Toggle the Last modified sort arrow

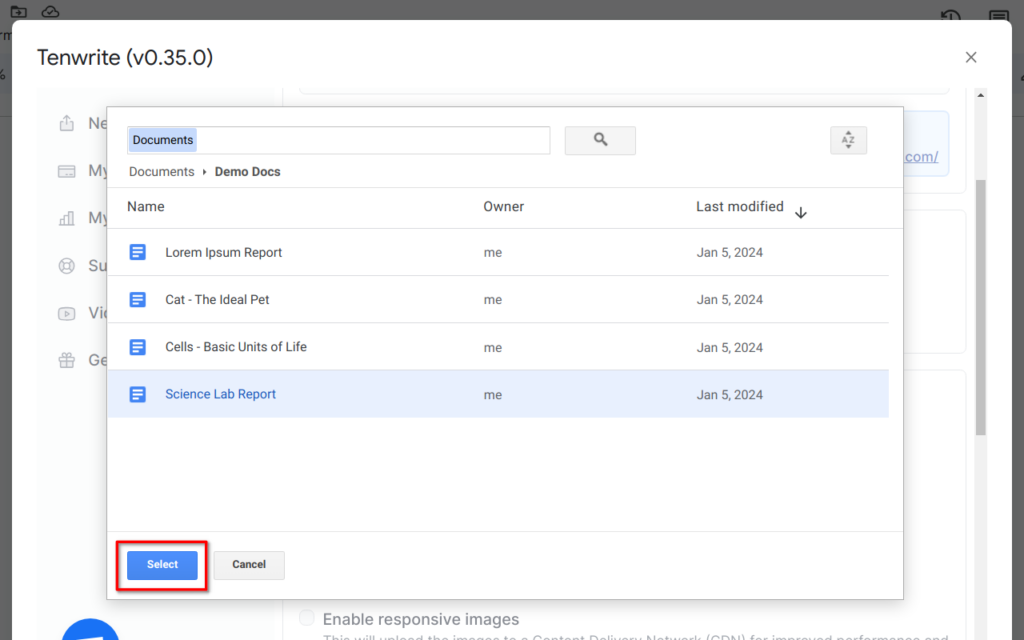click(x=800, y=212)
